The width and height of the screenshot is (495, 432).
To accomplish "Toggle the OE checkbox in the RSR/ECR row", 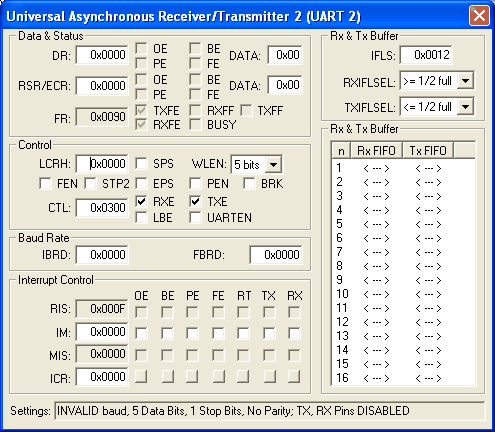I will pyautogui.click(x=141, y=79).
